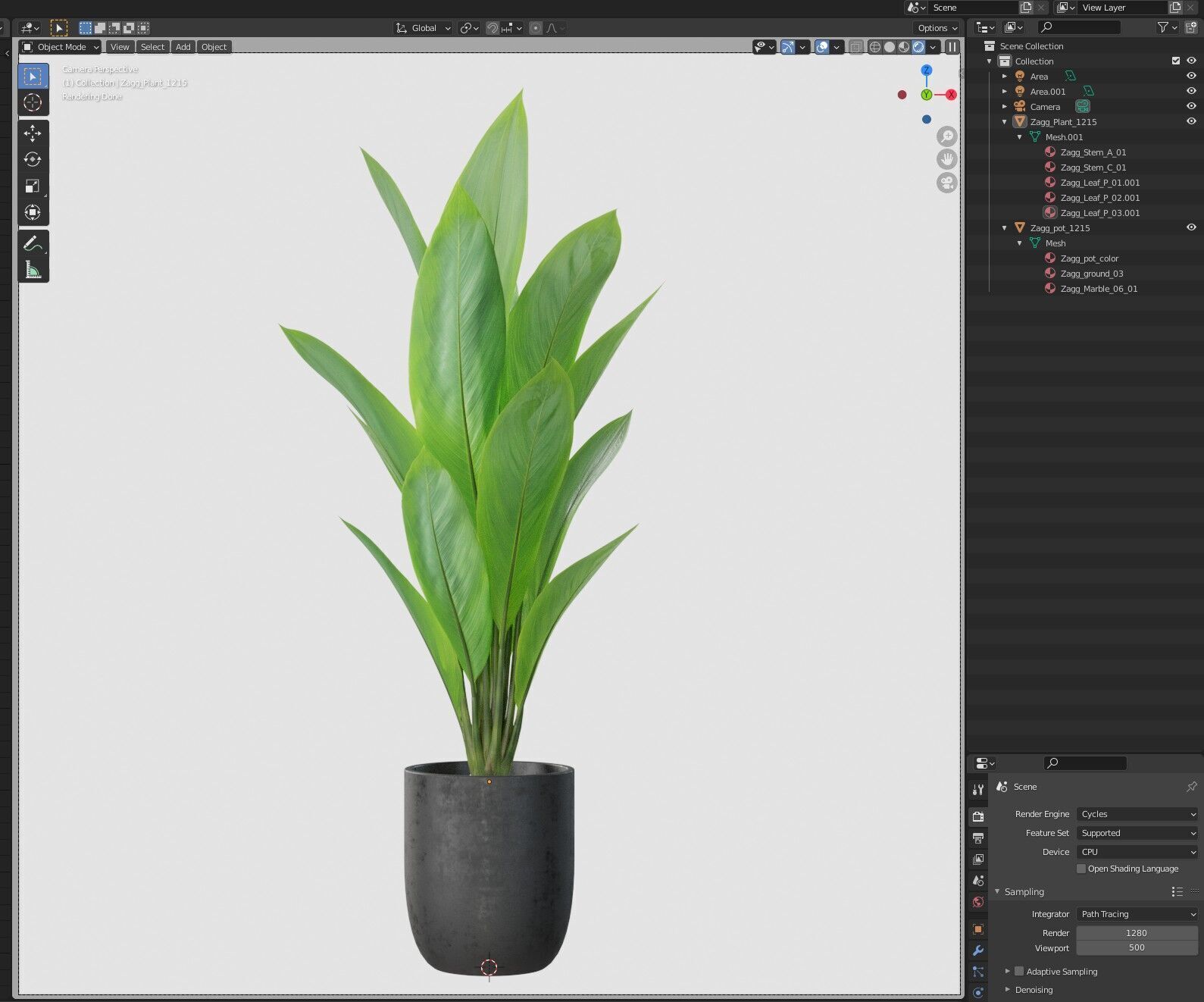The image size is (1204, 1002).
Task: Open the Modifiers properties tab
Action: (x=978, y=950)
